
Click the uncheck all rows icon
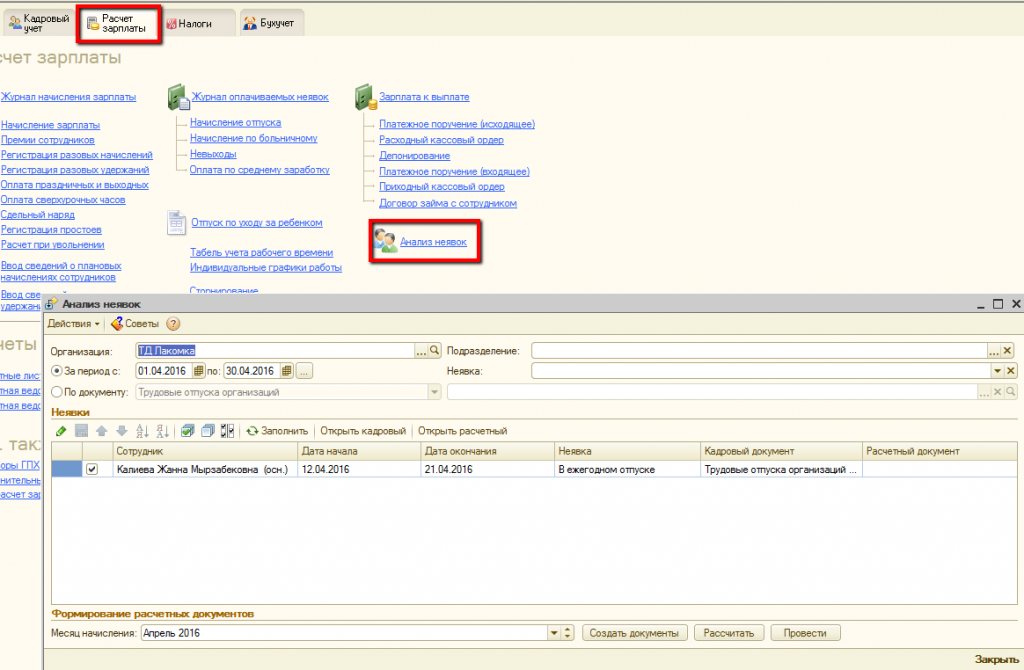(x=208, y=431)
